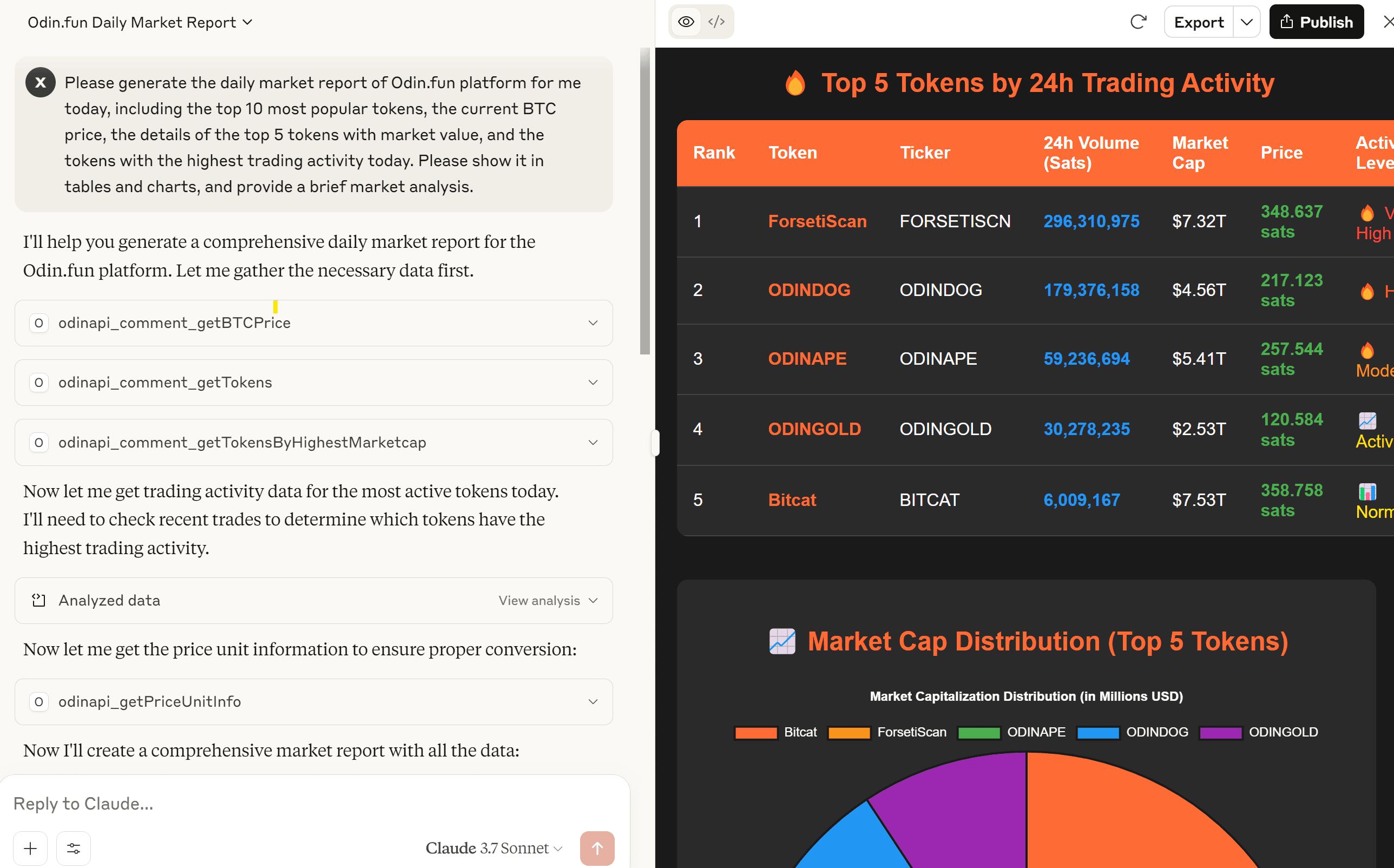Viewport: 1394px width, 868px height.
Task: Click the fire icon in ForsetiScan row
Action: [x=1367, y=213]
